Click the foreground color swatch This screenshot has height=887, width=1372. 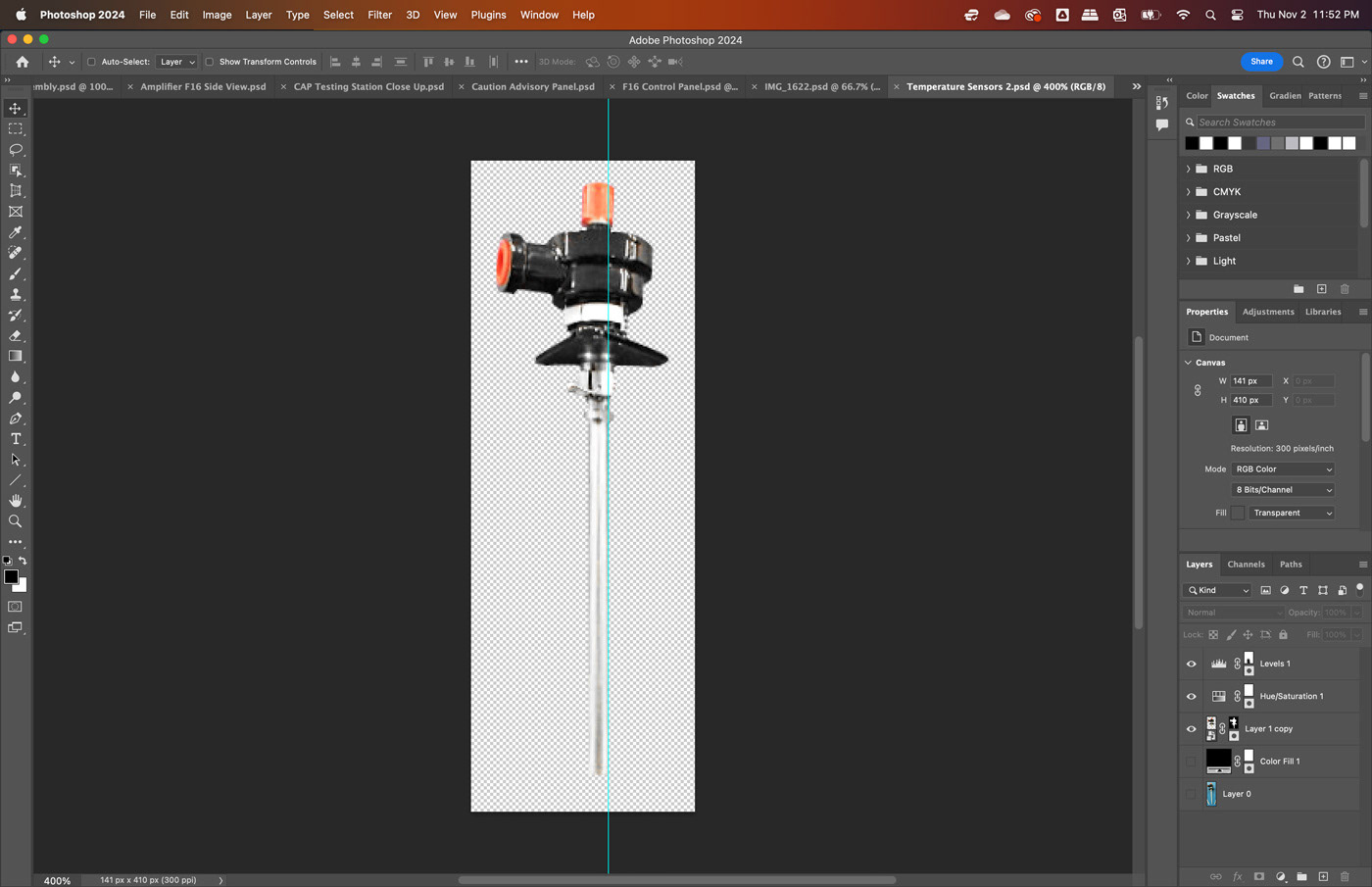[11, 576]
